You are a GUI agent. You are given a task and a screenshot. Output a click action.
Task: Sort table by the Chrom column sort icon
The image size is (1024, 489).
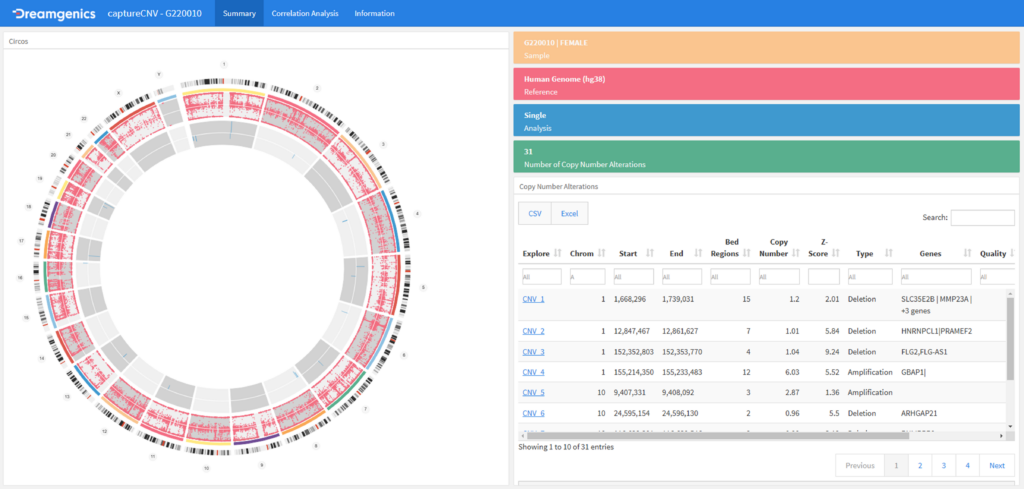tap(602, 253)
